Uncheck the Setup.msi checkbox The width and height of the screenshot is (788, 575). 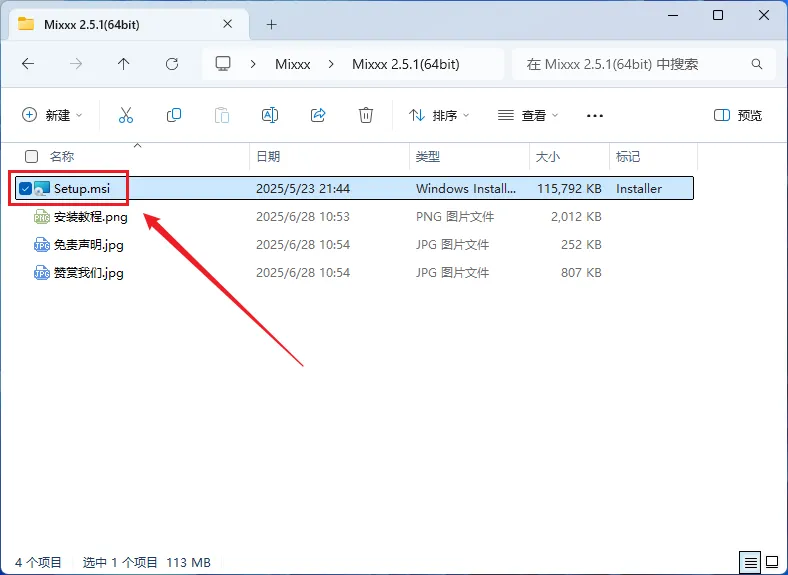coord(25,188)
